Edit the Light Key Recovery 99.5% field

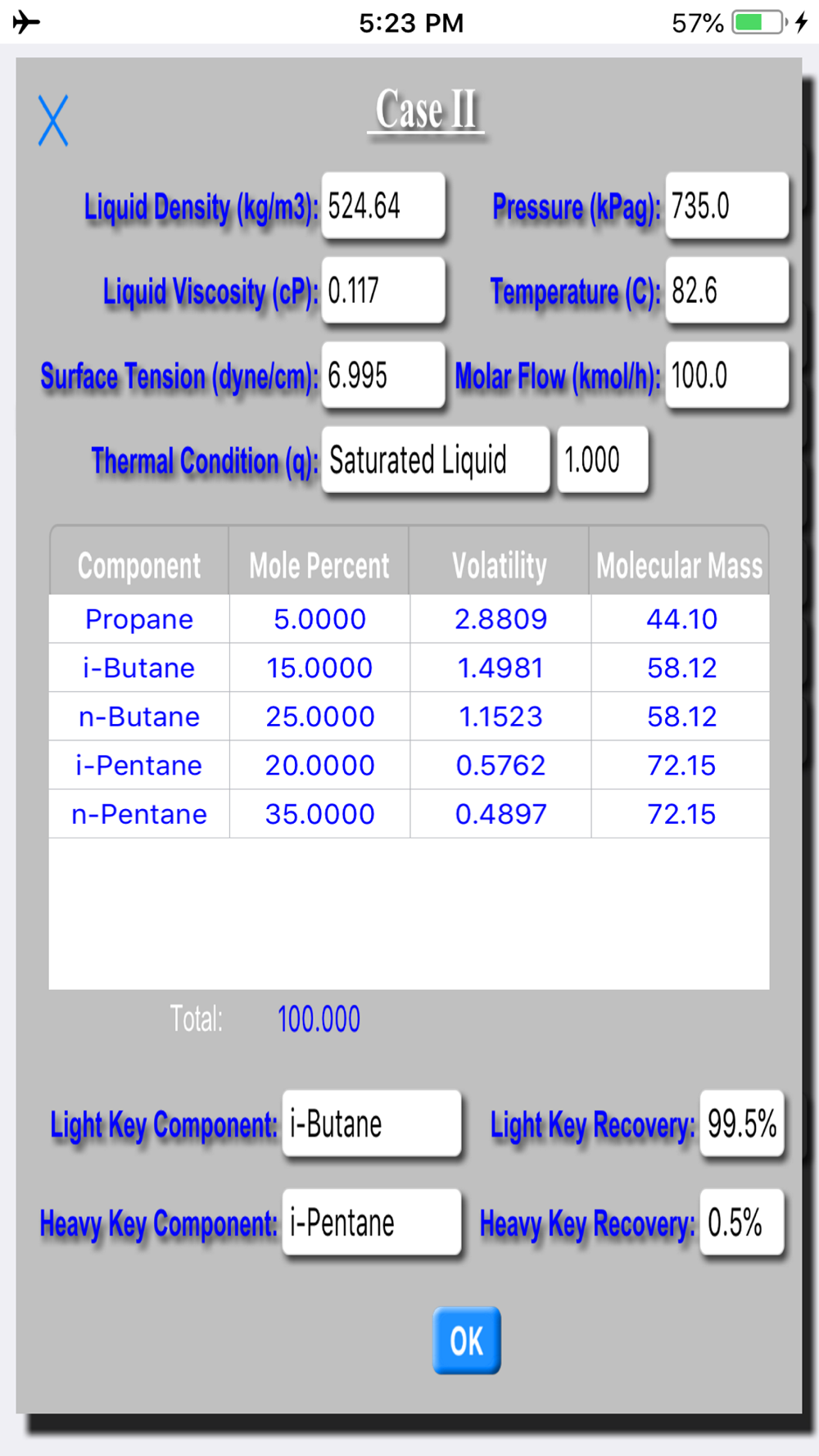[742, 1124]
